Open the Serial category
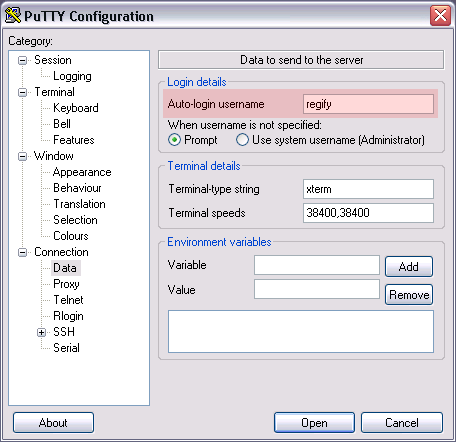Screen dimensions: 456x442 (x=66, y=348)
